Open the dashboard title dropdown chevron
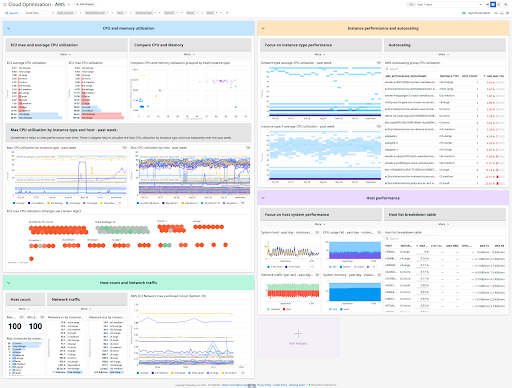This screenshot has height=388, width=512. coord(69,4)
